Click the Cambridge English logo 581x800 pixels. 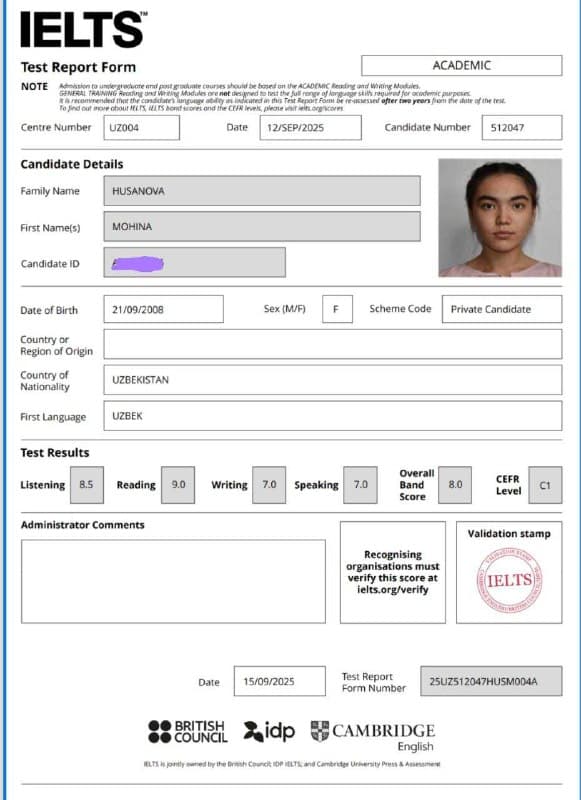click(373, 736)
